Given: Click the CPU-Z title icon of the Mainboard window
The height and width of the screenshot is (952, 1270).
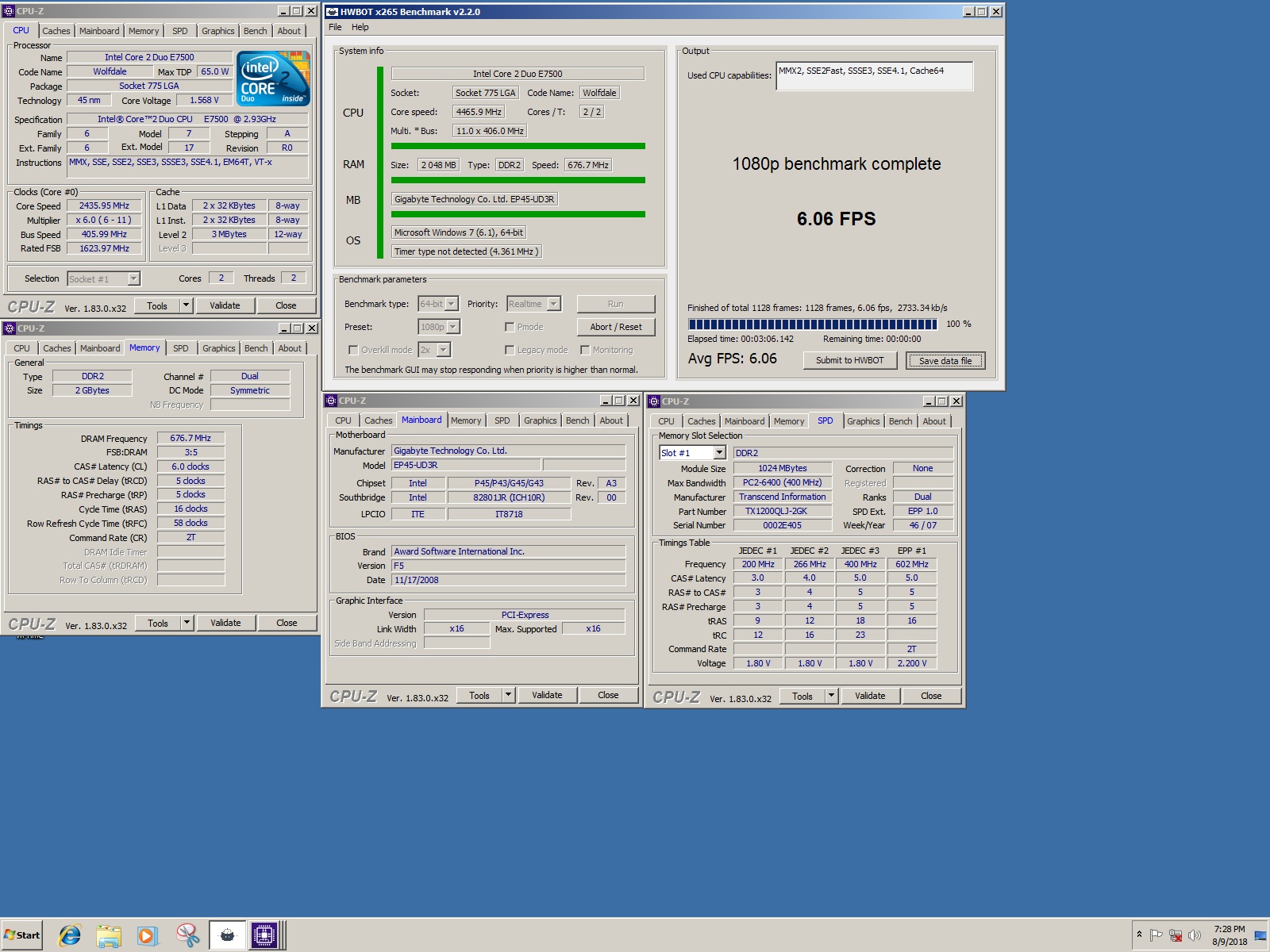Looking at the screenshot, I should tap(331, 401).
